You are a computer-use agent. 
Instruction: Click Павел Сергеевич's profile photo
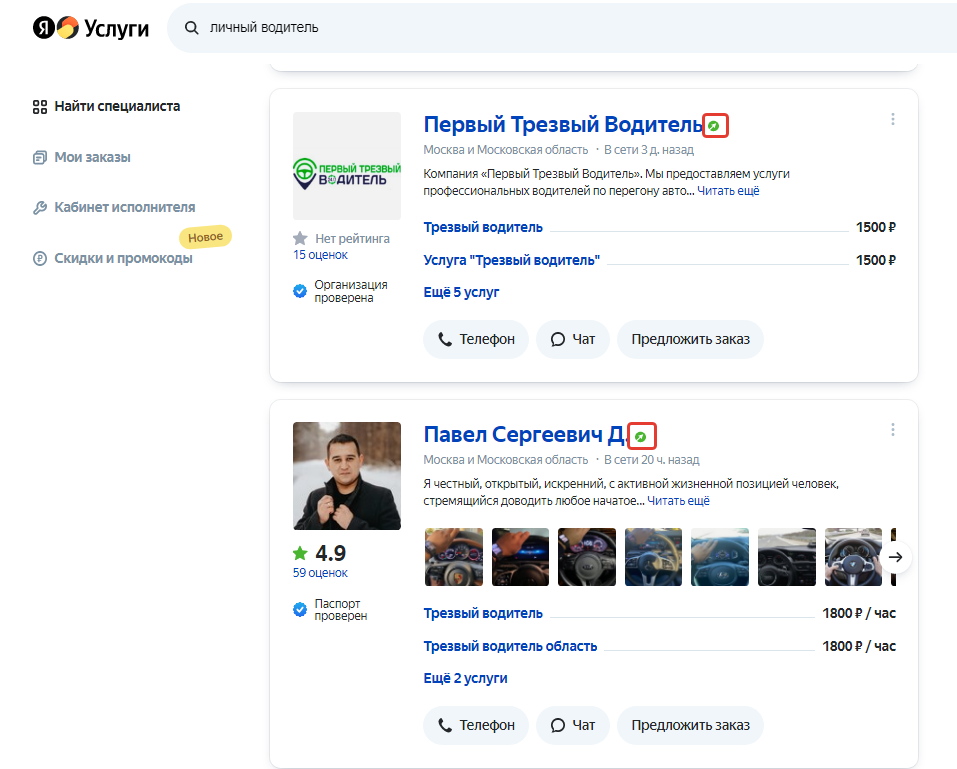click(x=347, y=476)
